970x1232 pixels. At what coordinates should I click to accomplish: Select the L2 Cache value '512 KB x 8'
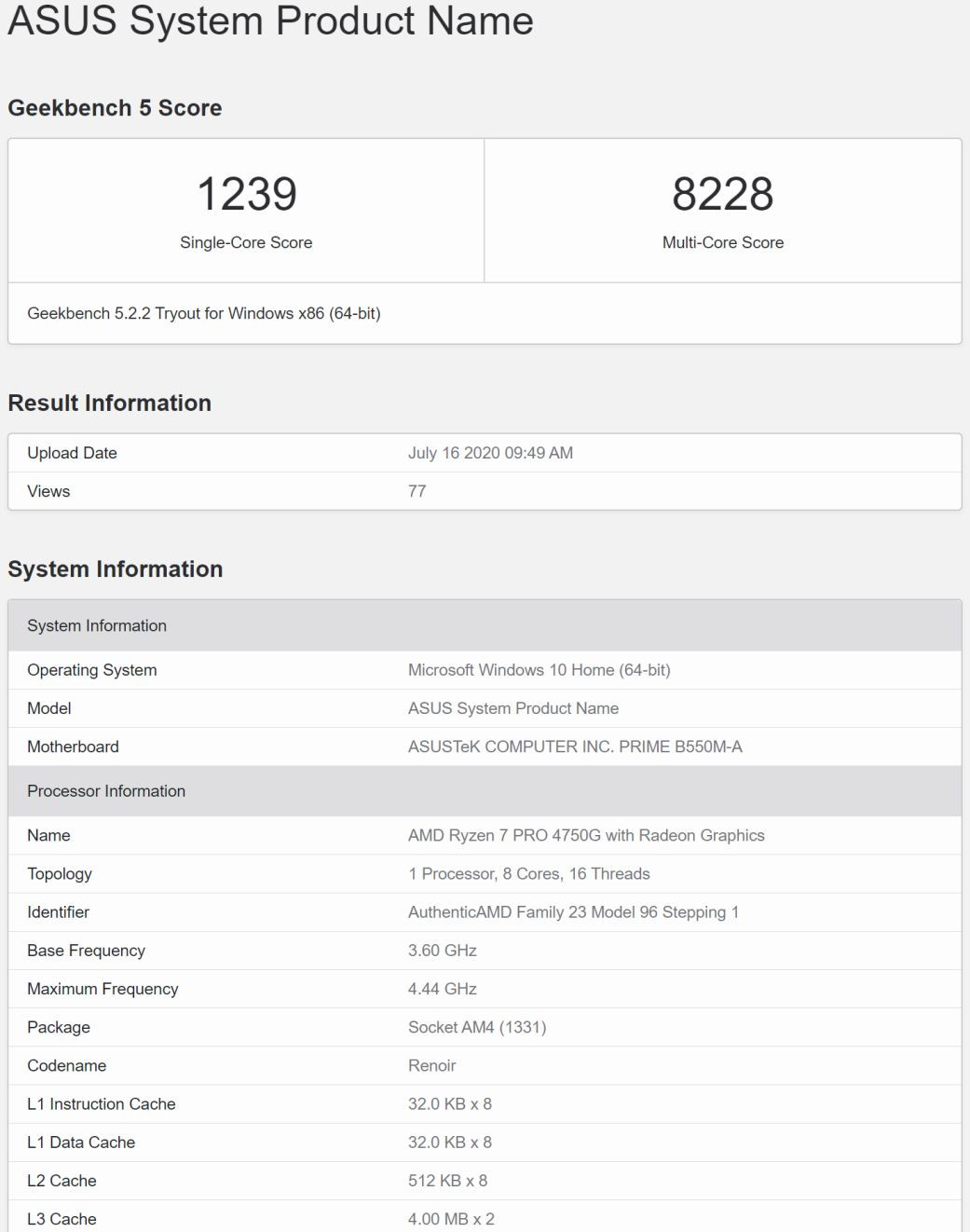(x=448, y=1181)
